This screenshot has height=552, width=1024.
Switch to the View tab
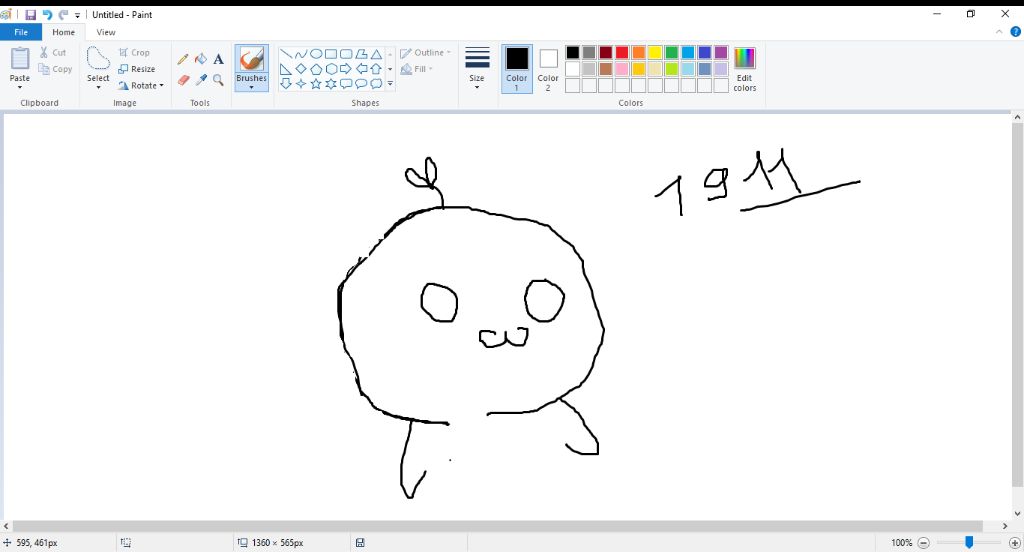click(x=106, y=32)
